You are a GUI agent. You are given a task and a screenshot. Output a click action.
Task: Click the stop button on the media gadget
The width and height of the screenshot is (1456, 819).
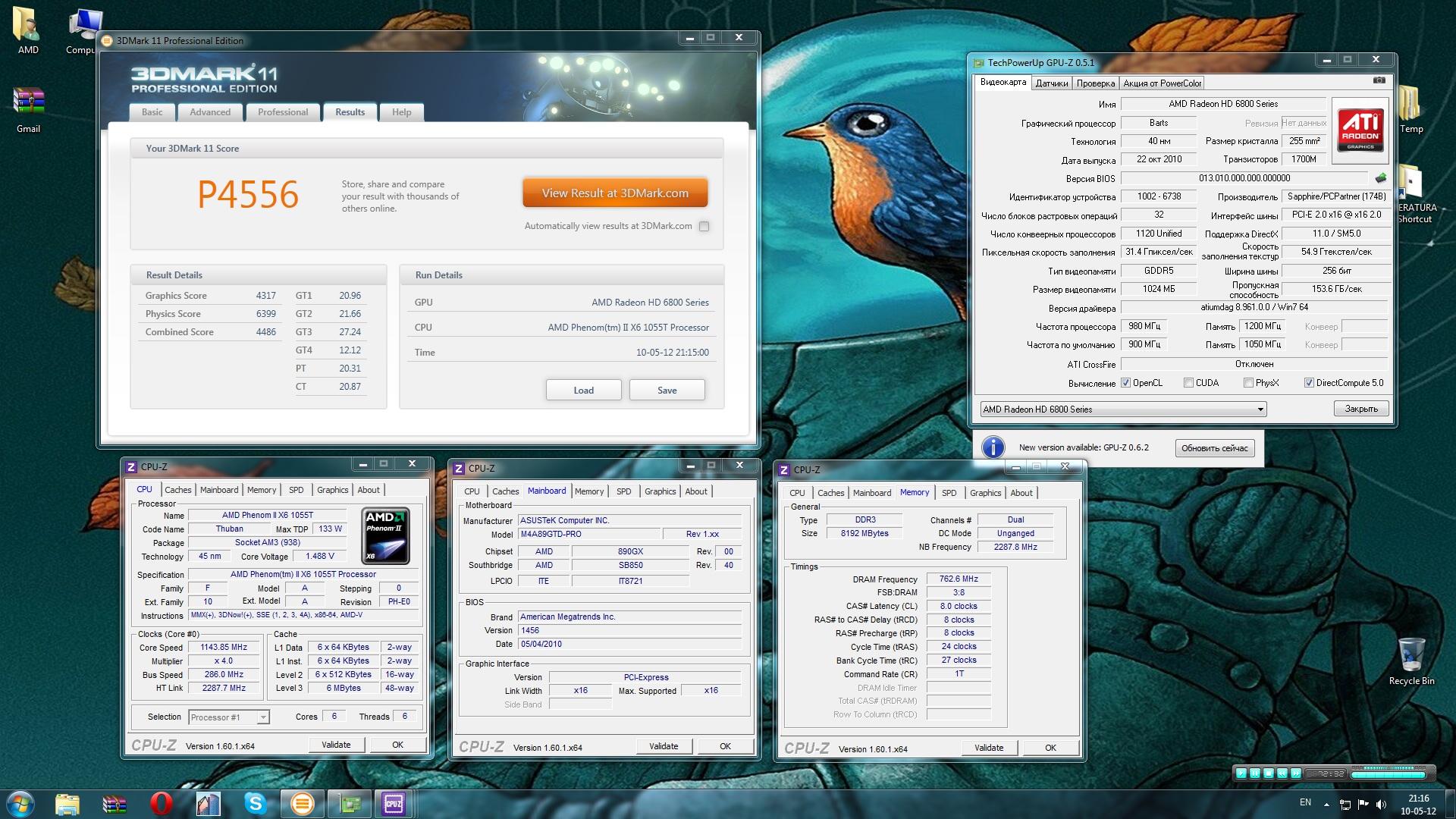tap(1269, 773)
